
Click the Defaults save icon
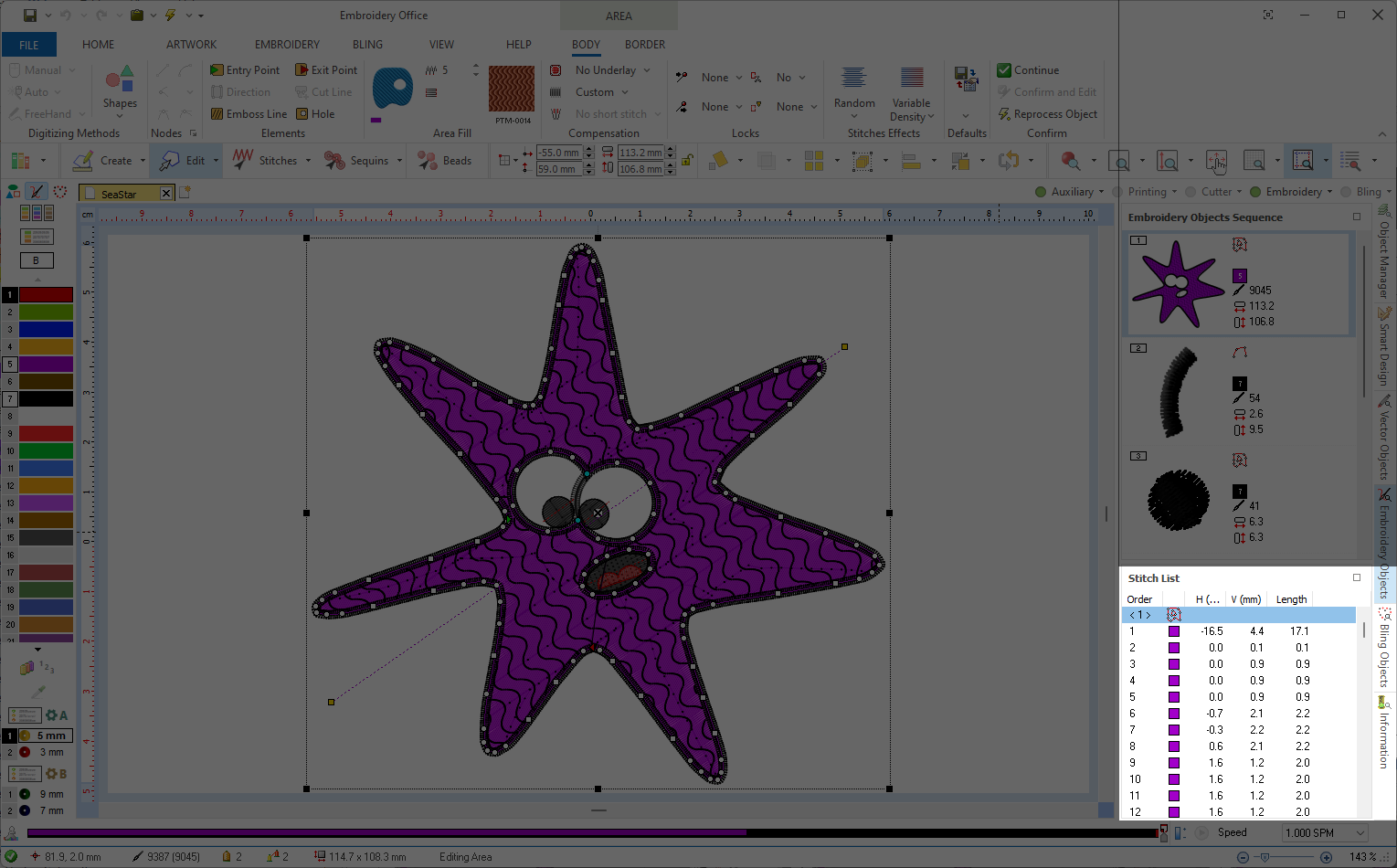pos(966,79)
